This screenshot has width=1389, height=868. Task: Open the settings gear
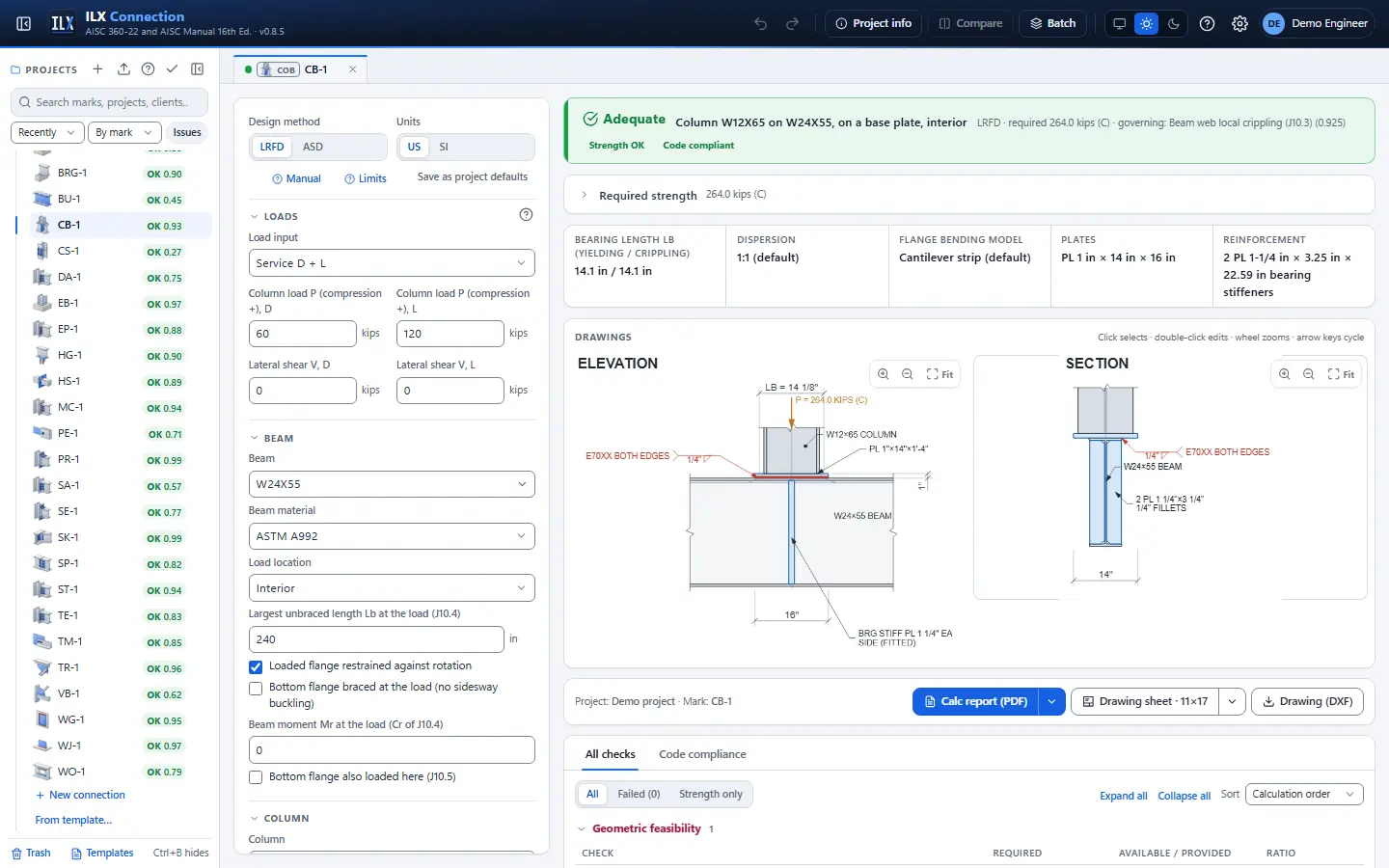tap(1240, 23)
